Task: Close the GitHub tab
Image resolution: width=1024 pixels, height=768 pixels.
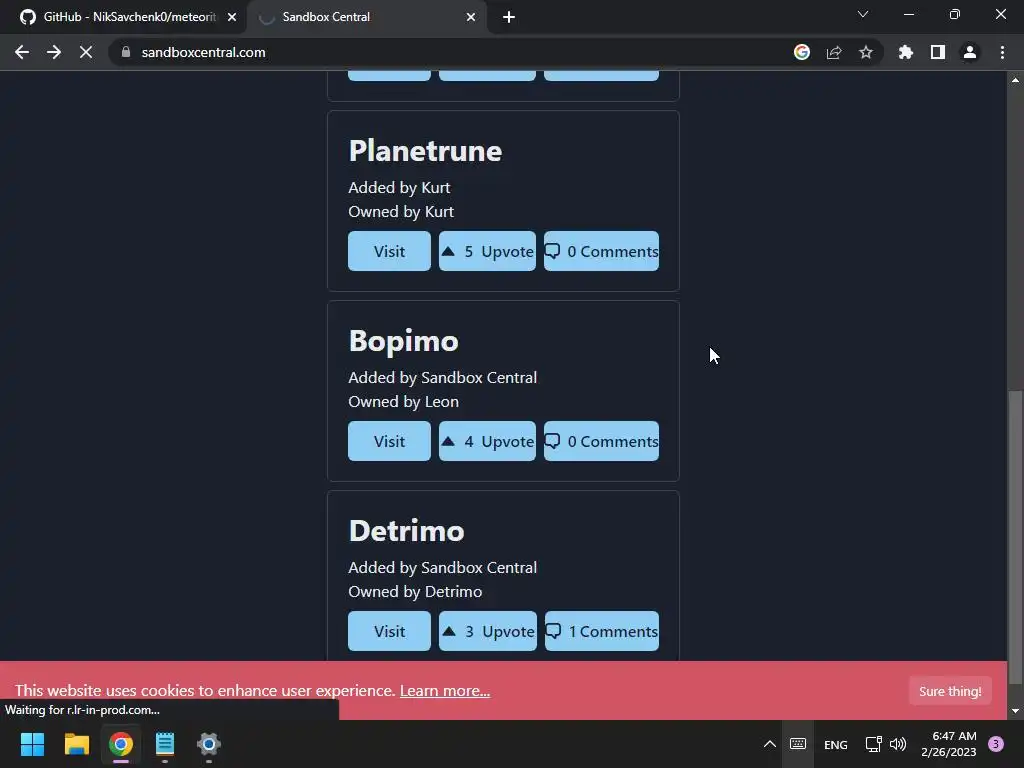Action: tap(232, 17)
